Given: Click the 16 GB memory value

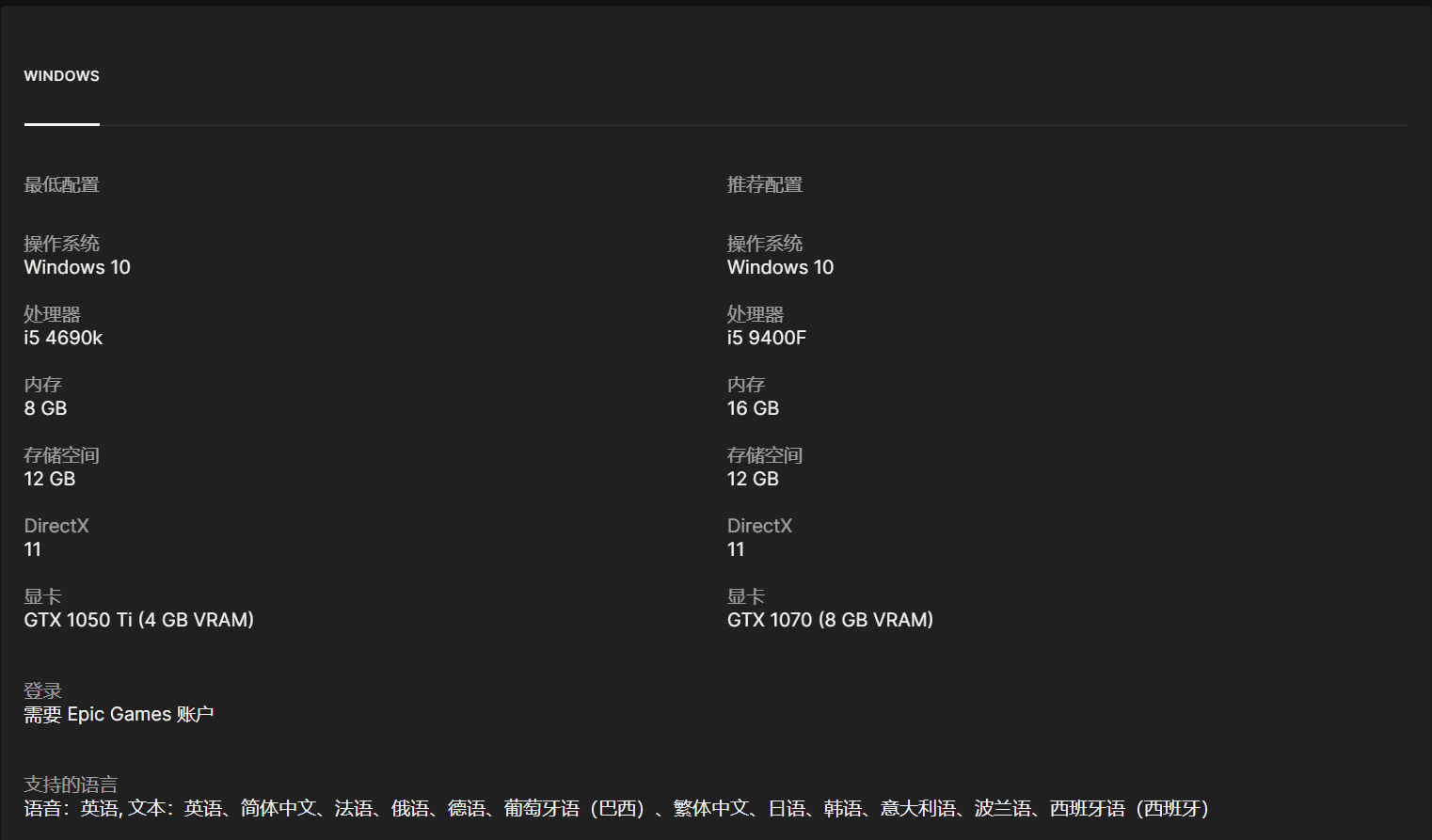Looking at the screenshot, I should coord(753,408).
